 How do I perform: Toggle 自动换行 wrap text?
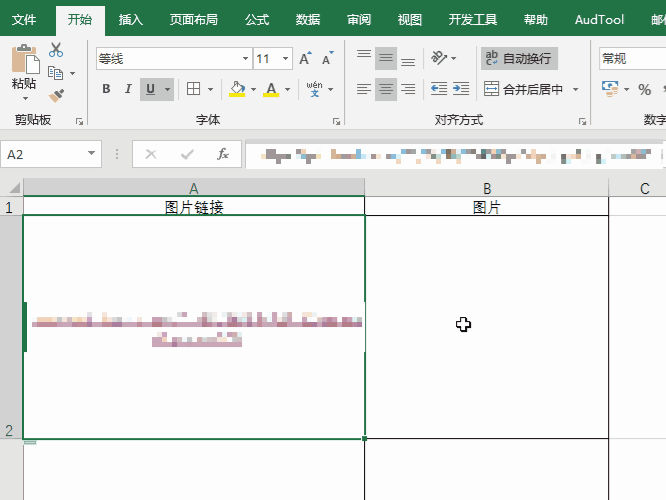519,59
